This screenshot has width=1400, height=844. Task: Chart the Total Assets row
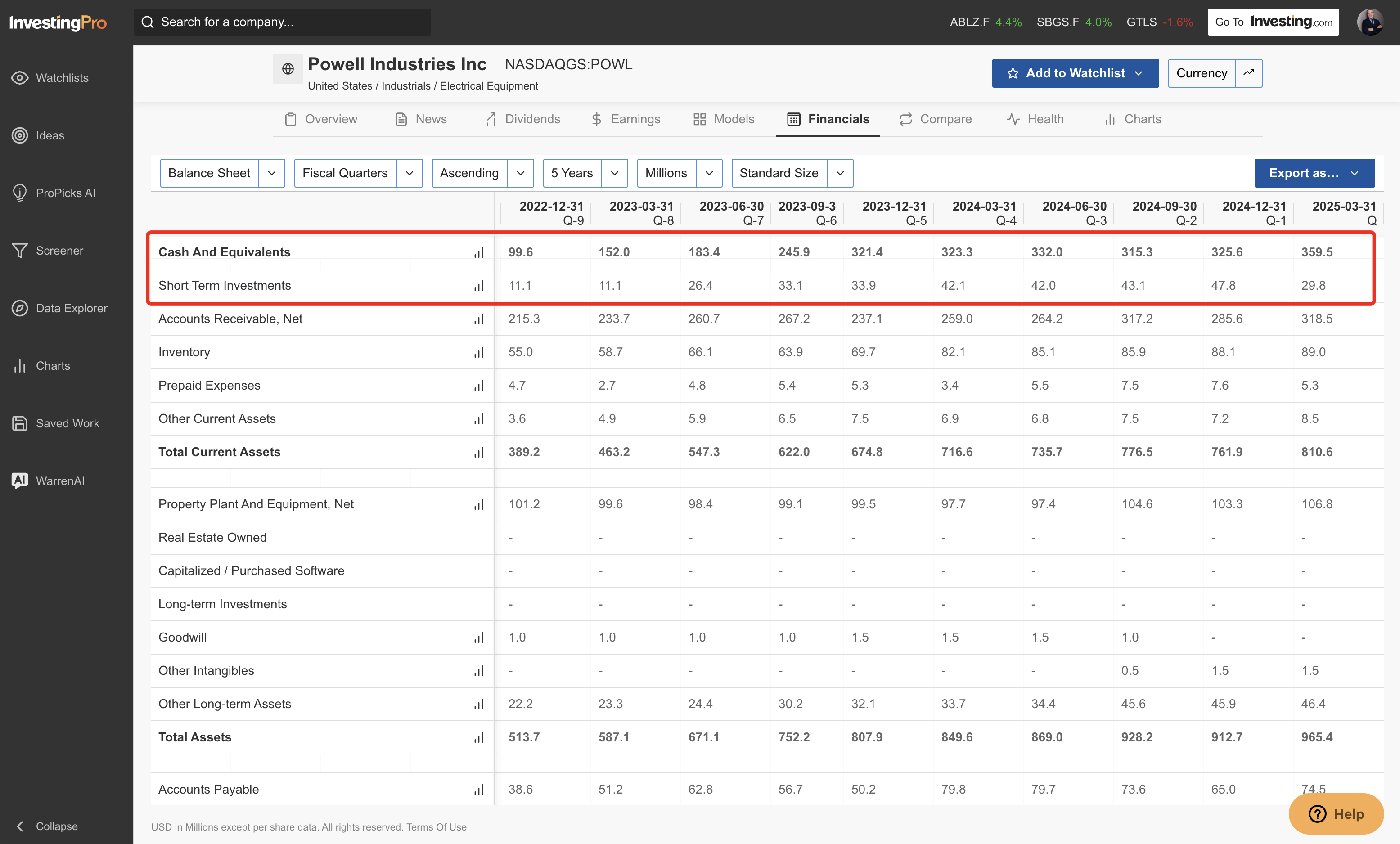479,737
